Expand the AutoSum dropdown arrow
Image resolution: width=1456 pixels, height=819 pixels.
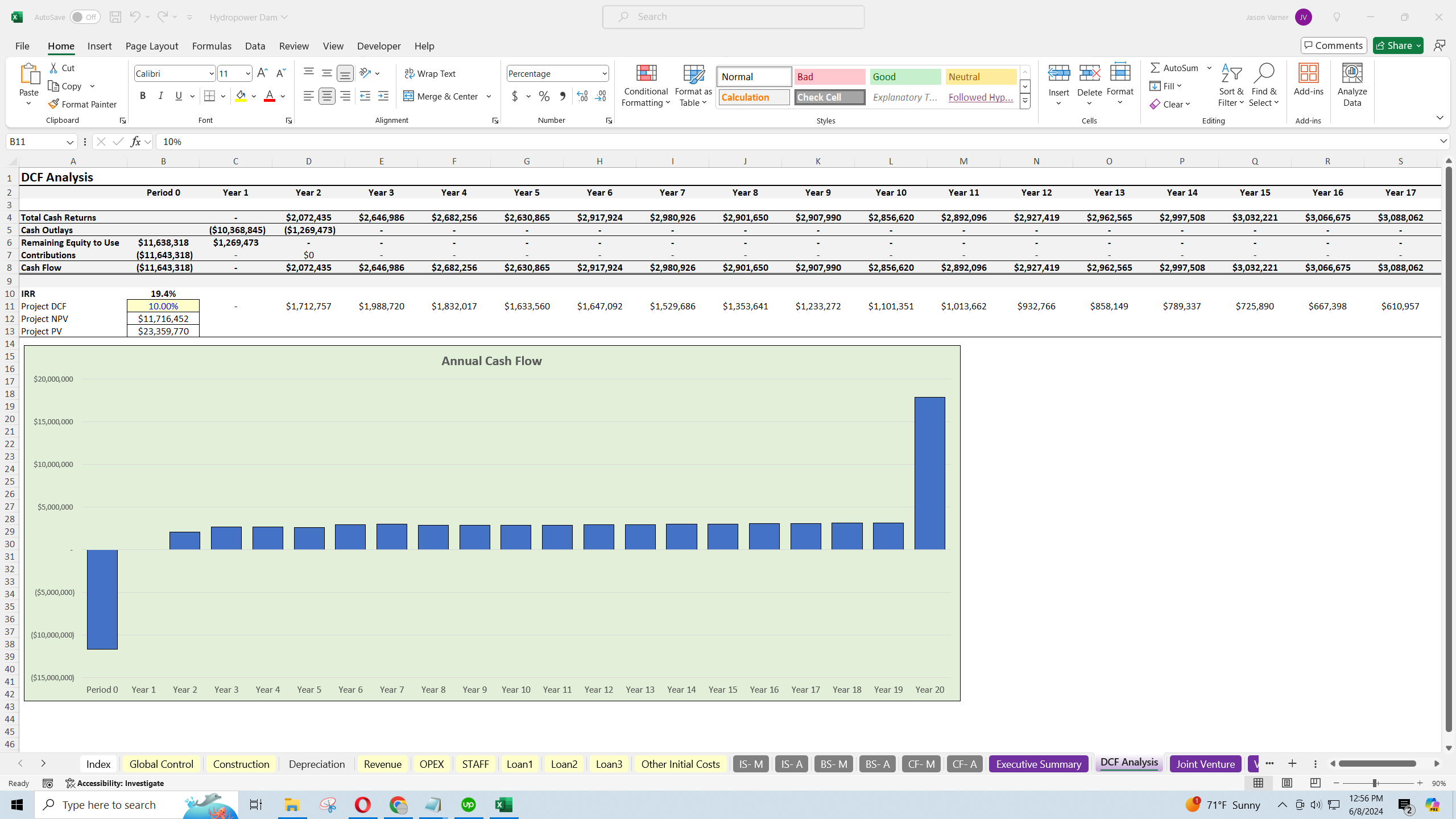coord(1209,68)
